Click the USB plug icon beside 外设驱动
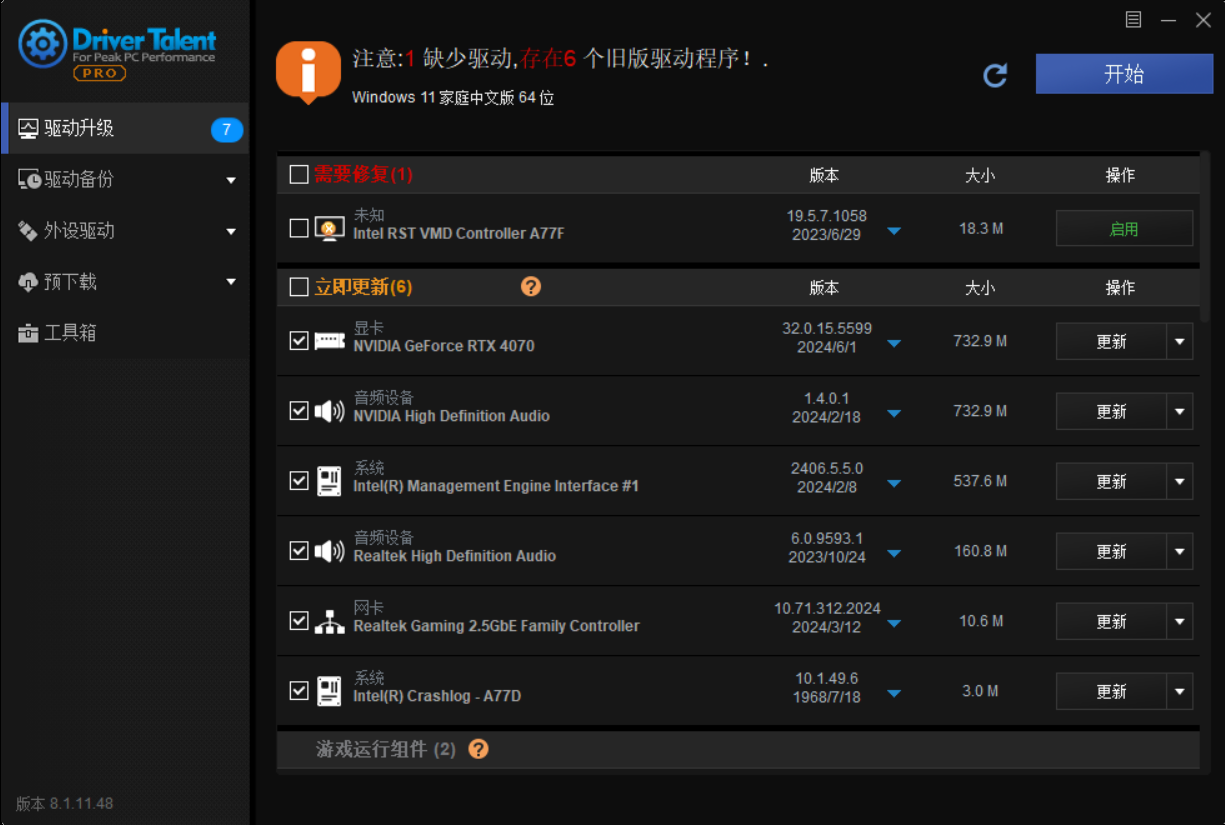The width and height of the screenshot is (1225, 825). (28, 231)
